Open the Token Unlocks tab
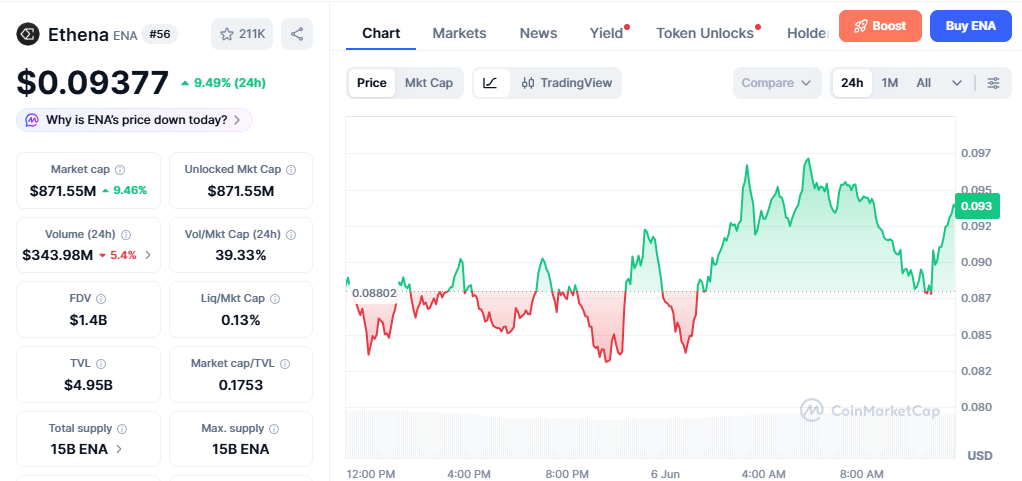This screenshot has width=1022, height=481. pos(705,33)
